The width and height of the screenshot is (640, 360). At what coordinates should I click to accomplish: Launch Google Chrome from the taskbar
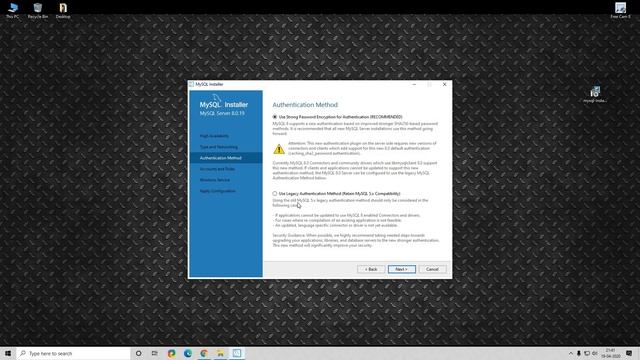pyautogui.click(x=204, y=353)
